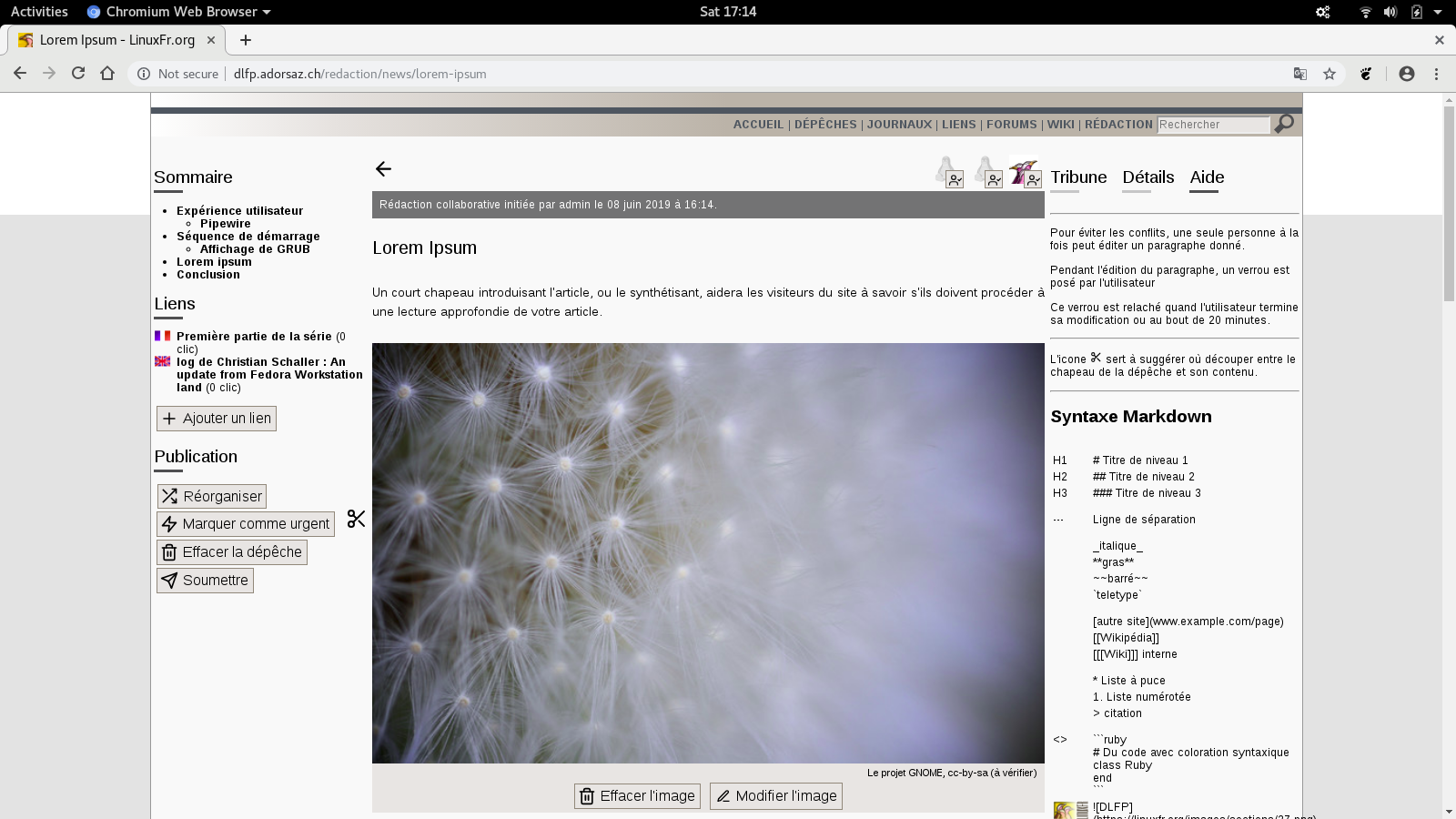Open a new browser tab

point(246,40)
